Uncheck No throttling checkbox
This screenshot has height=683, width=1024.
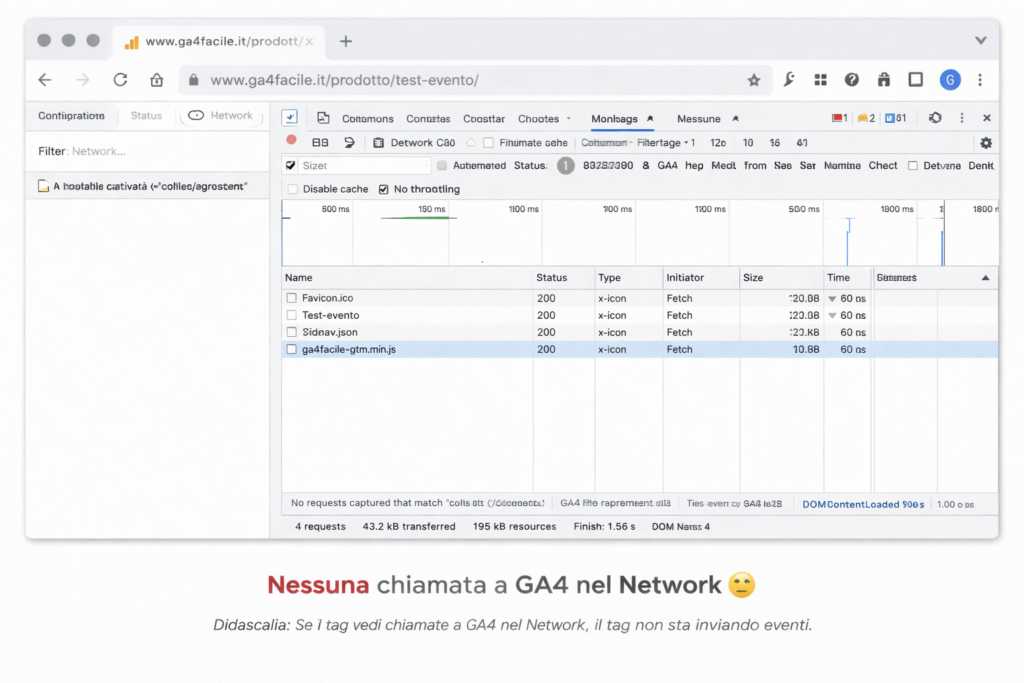(x=383, y=189)
